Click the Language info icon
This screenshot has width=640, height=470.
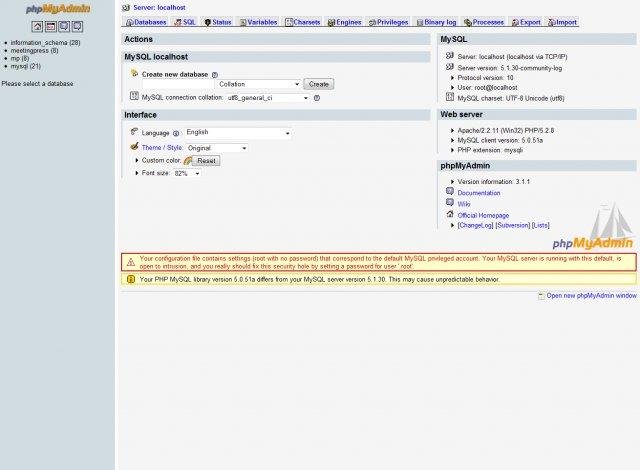tap(176, 133)
